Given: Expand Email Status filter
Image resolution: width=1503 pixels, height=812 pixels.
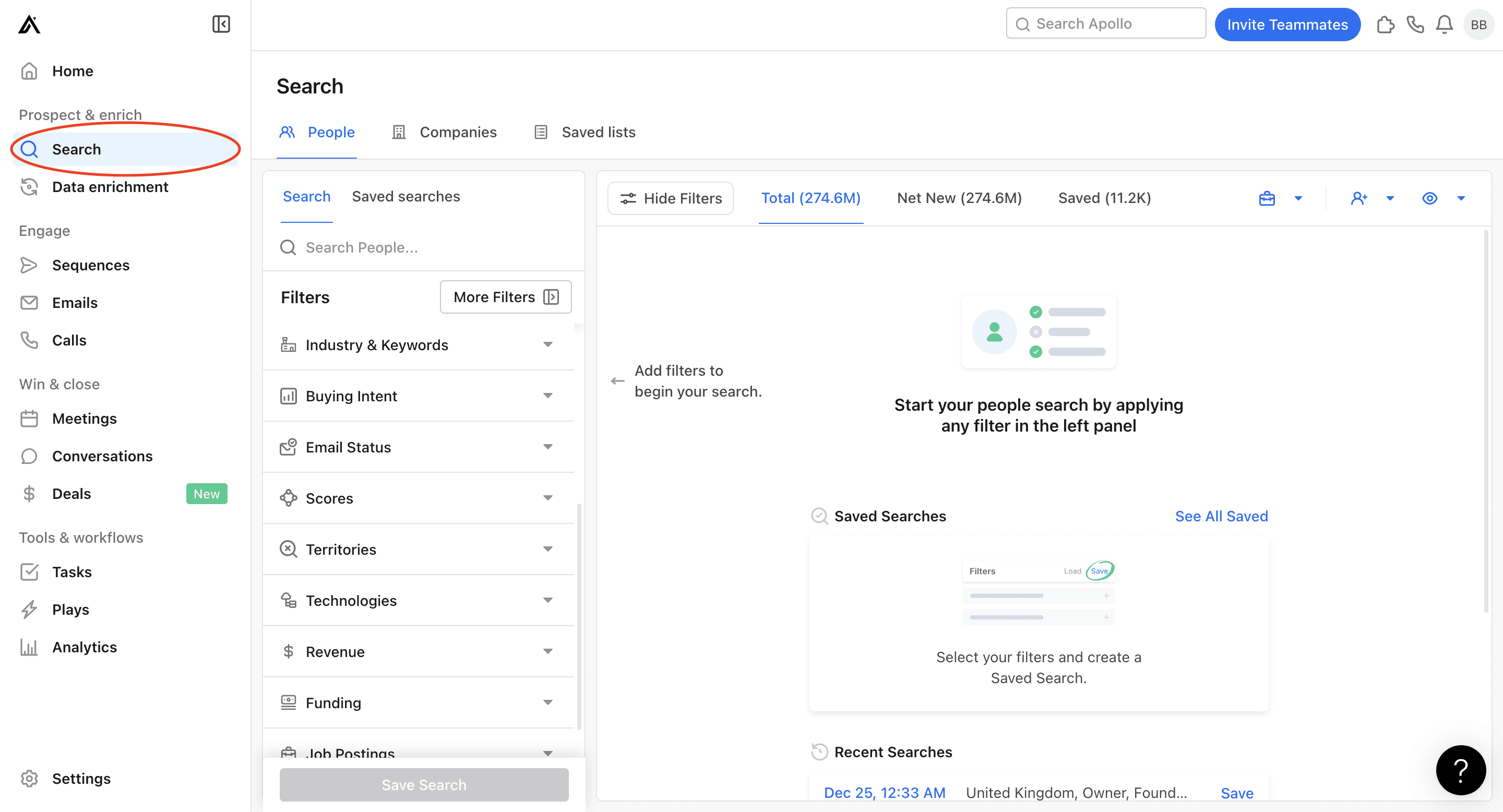Looking at the screenshot, I should click(x=419, y=447).
